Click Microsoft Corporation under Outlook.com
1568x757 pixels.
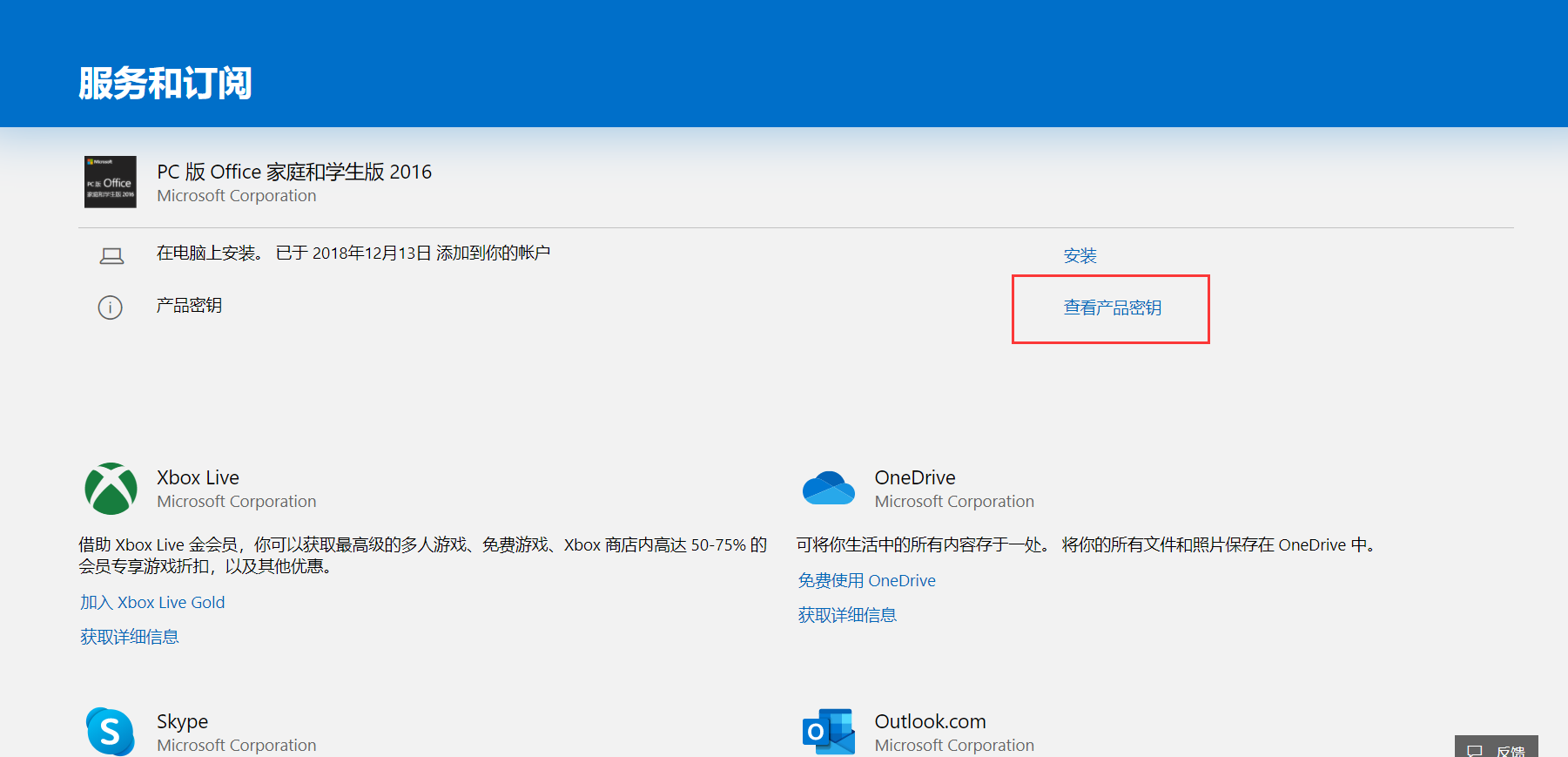pos(954,746)
